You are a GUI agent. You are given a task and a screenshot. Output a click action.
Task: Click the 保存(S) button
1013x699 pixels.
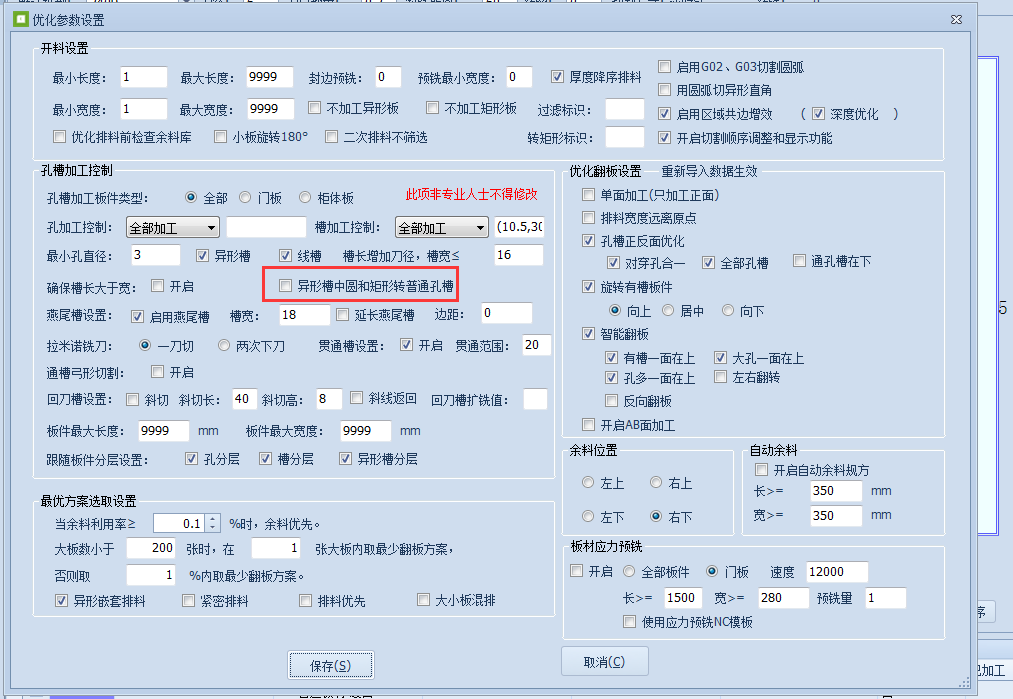[330, 664]
